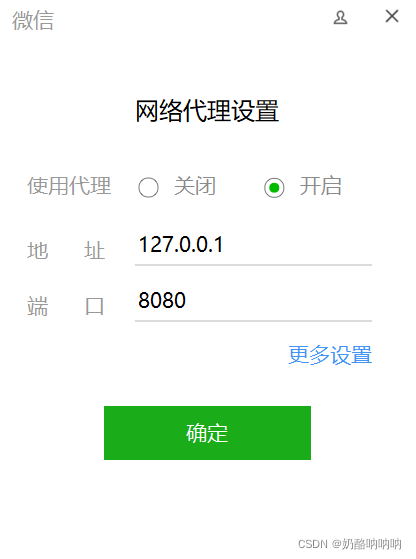This screenshot has width=416, height=559.
Task: Click the 址 character of address label
Action: [x=94, y=250]
